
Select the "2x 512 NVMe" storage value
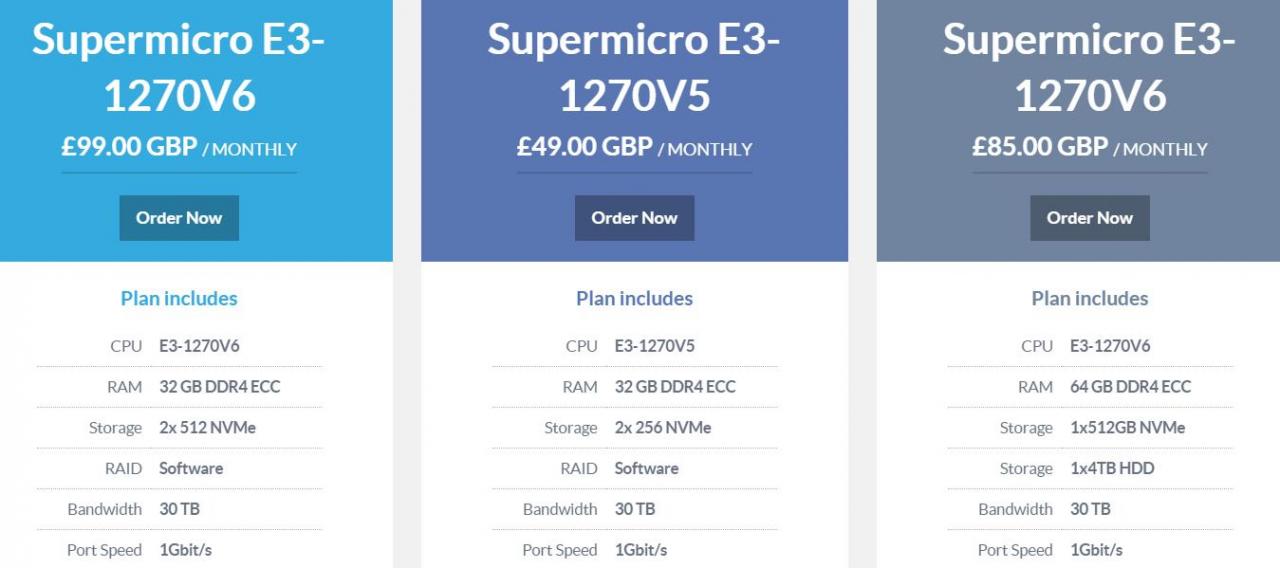207,427
